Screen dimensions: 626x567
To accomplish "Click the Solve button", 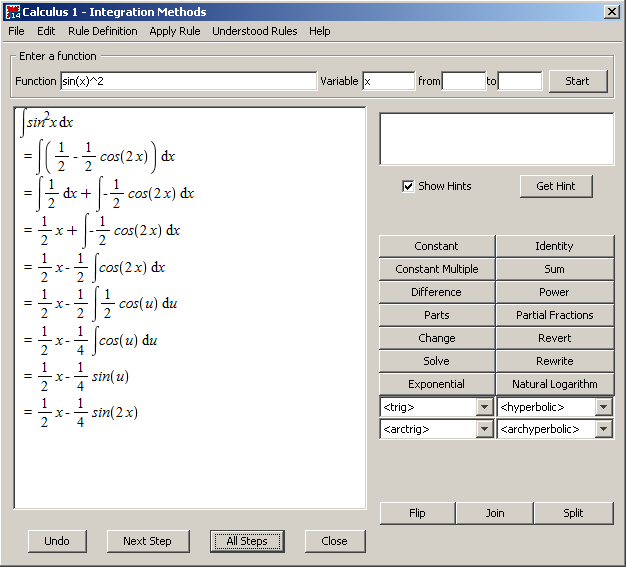I will point(436,361).
